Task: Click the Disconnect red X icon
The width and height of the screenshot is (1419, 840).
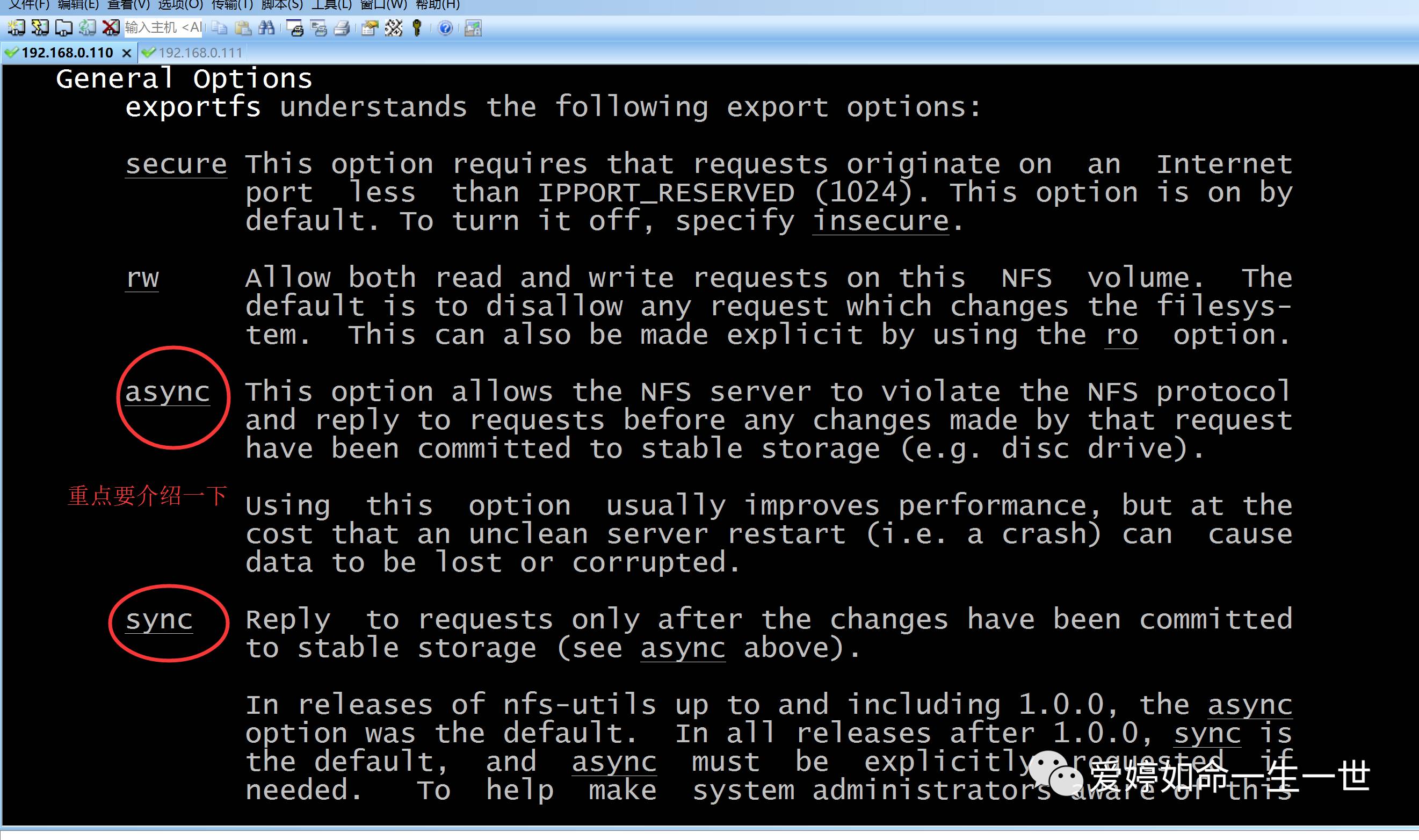Action: coord(111,27)
